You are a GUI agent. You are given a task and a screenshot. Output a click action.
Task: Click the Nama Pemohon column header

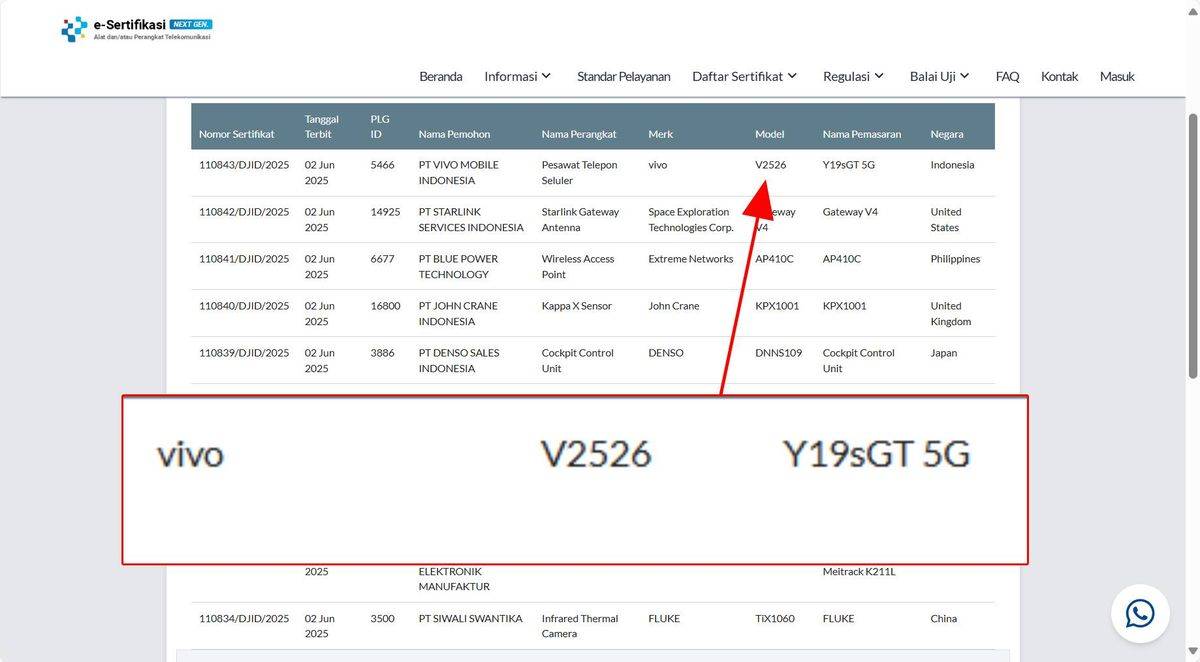(x=454, y=134)
